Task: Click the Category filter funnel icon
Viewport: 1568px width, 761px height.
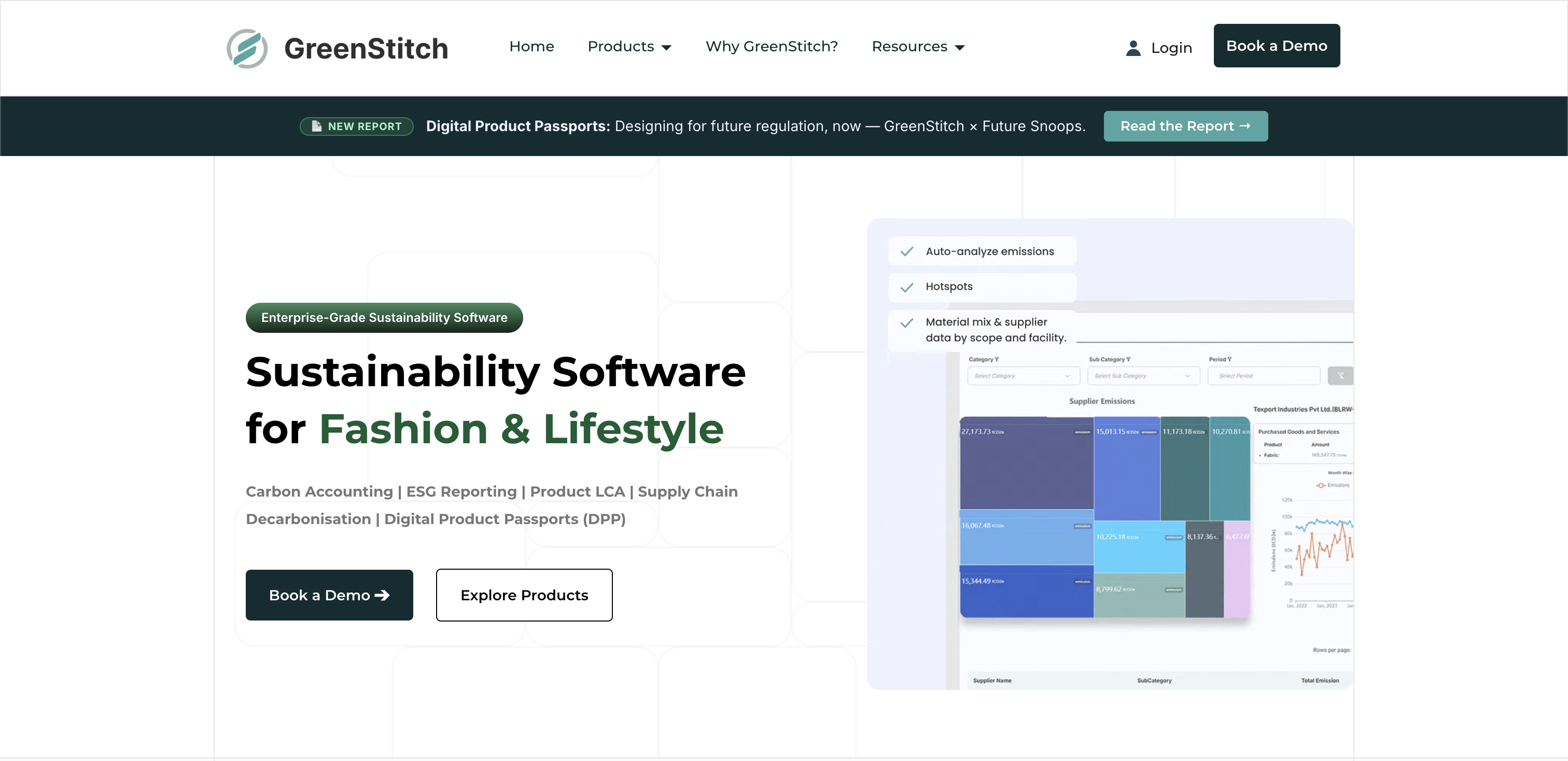Action: 997,360
